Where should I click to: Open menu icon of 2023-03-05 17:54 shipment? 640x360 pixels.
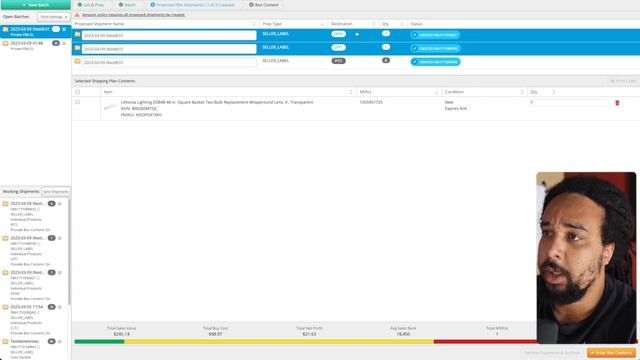coord(60,307)
